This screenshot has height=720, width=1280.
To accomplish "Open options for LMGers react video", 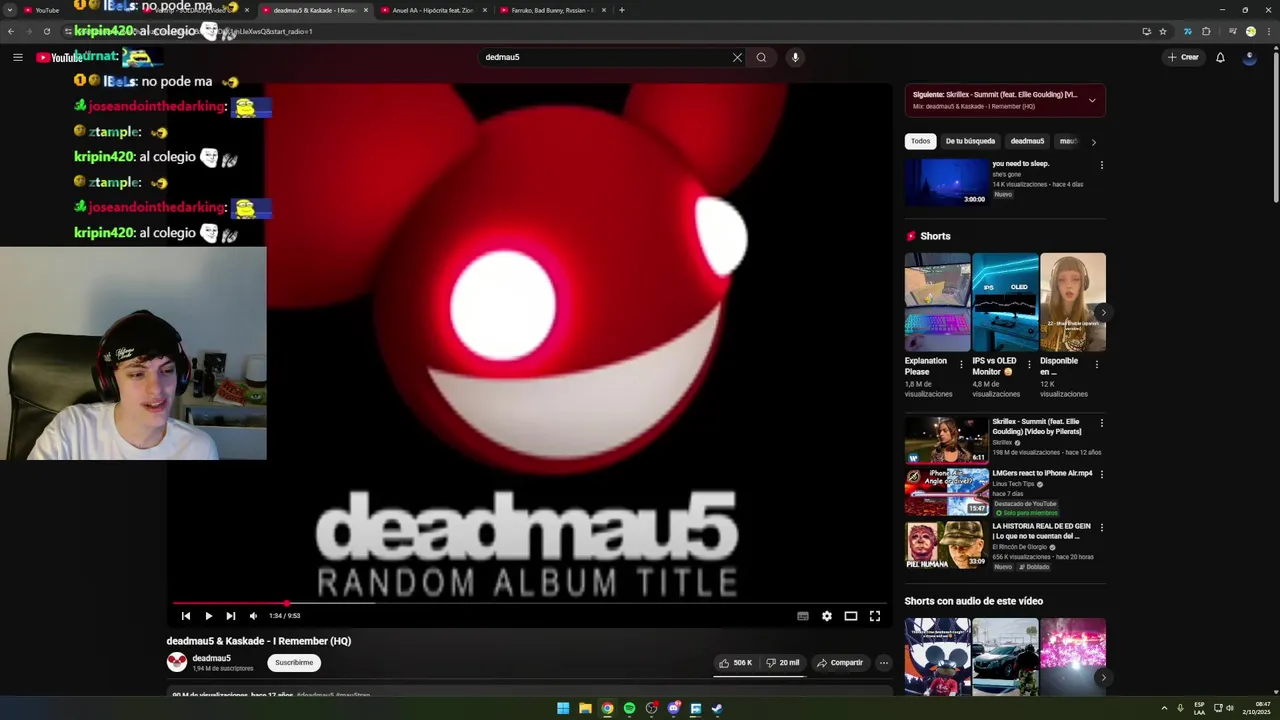I will tap(1102, 475).
